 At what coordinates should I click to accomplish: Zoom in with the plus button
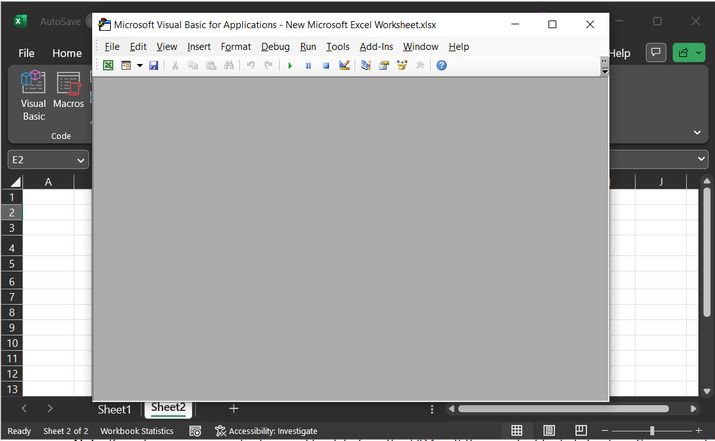pos(699,430)
